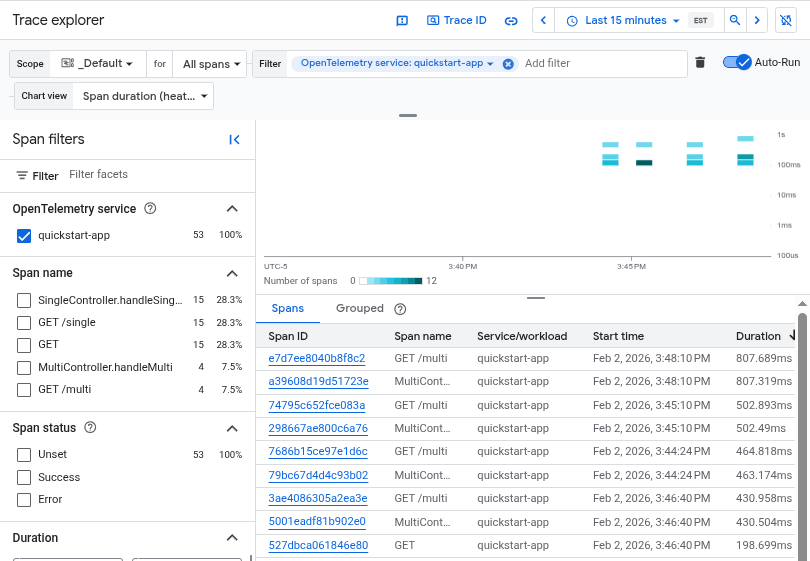Copy link using the link icon
Image resolution: width=810 pixels, height=561 pixels.
pos(511,20)
